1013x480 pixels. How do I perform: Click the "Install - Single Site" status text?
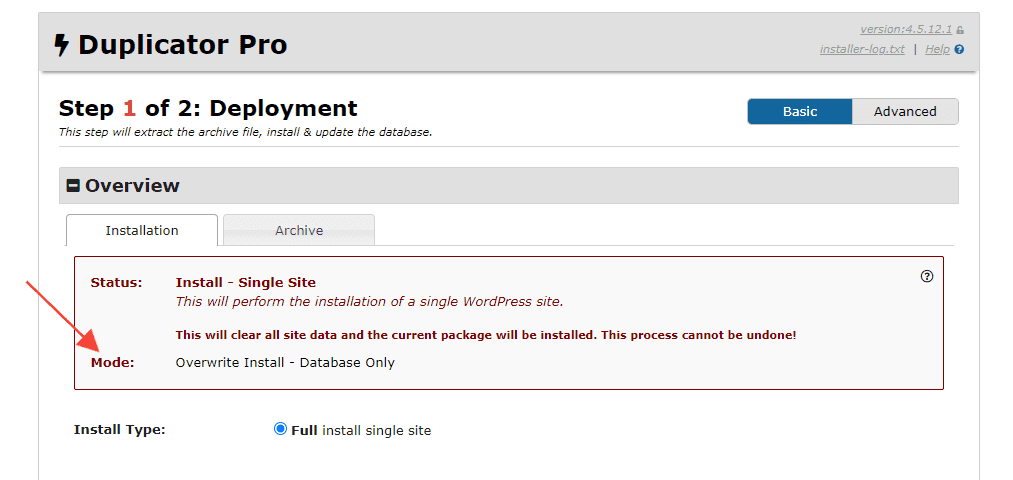coord(246,283)
